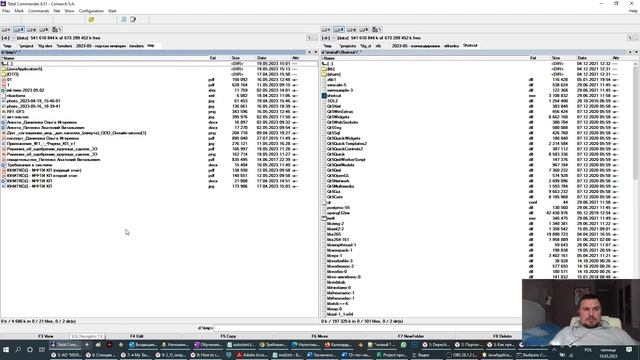The height and width of the screenshot is (360, 640).
Task: Select drive e in right panel
Action: tap(351, 29)
